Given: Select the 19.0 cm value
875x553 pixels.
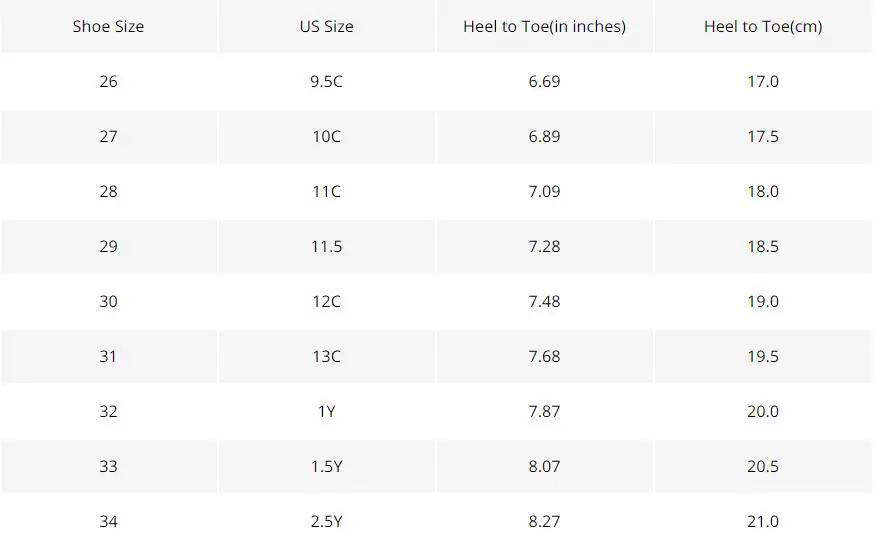Looking at the screenshot, I should (763, 301).
